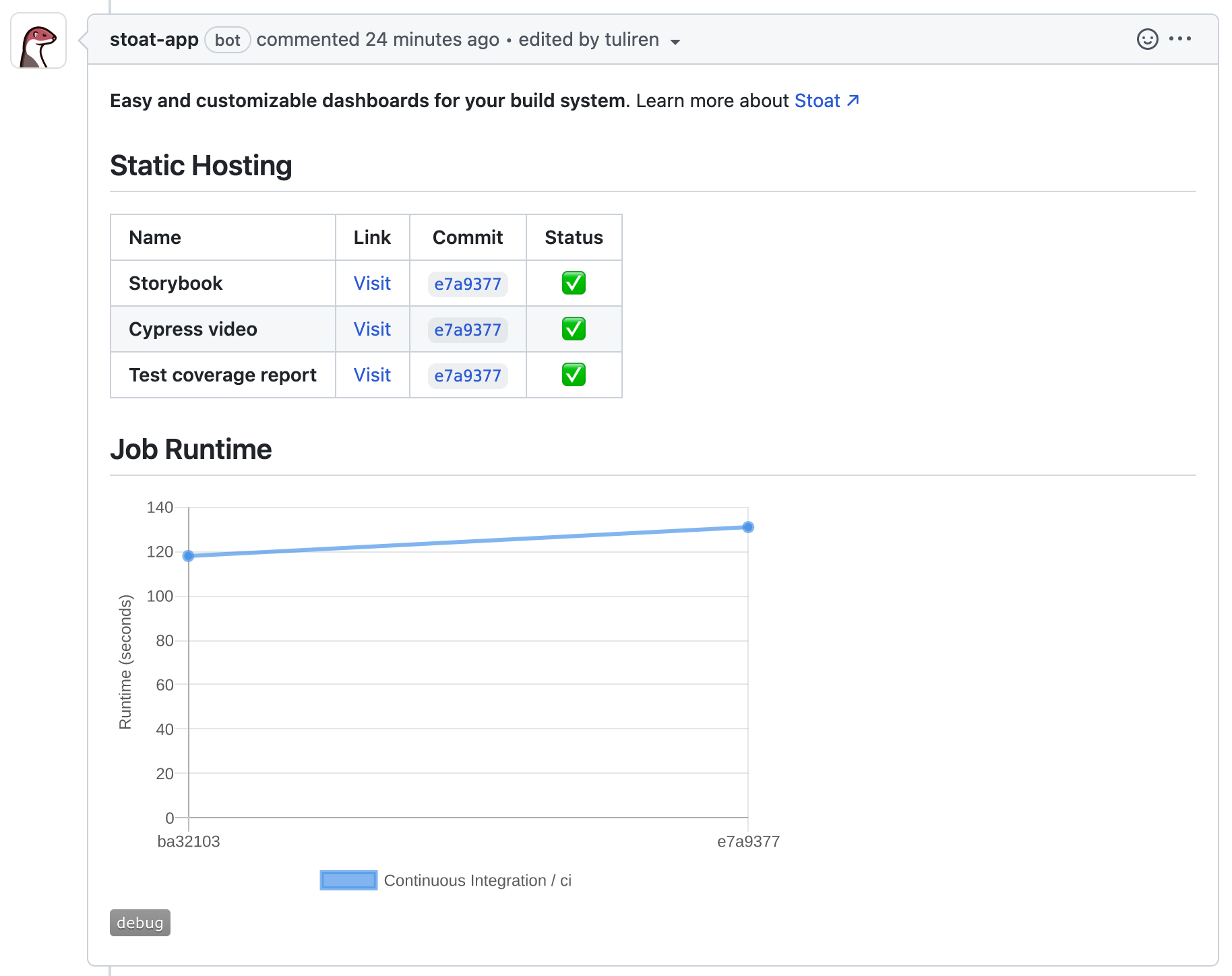This screenshot has width=1232, height=976.
Task: Click the stoat-app author name
Action: point(154,40)
